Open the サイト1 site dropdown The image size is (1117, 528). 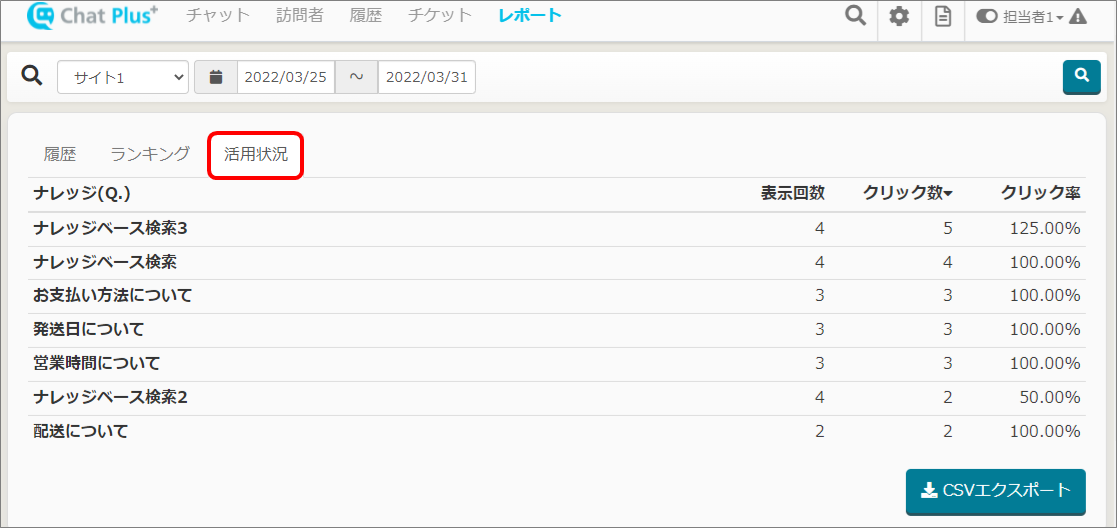point(123,77)
